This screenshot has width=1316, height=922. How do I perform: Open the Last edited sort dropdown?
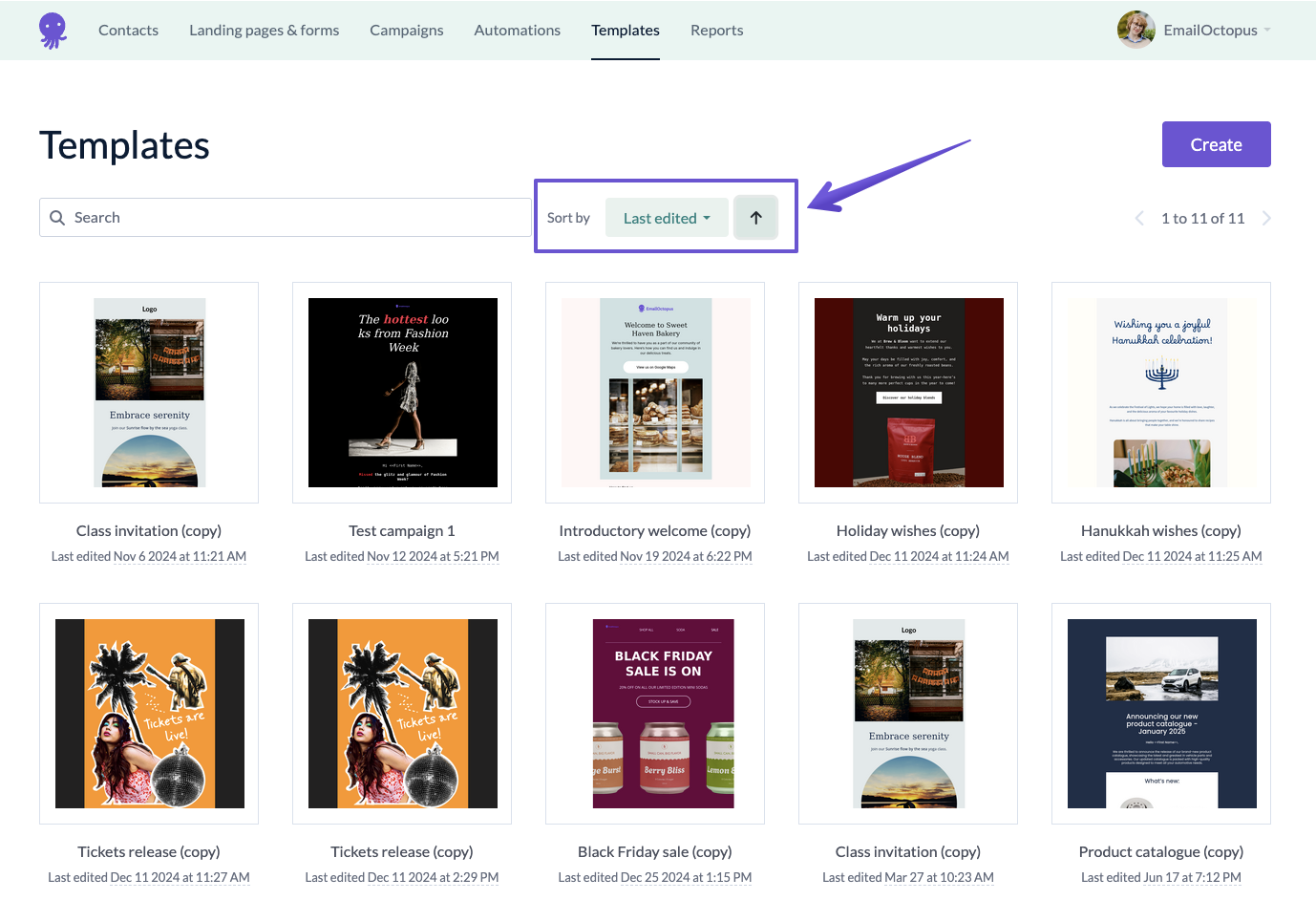coord(667,218)
